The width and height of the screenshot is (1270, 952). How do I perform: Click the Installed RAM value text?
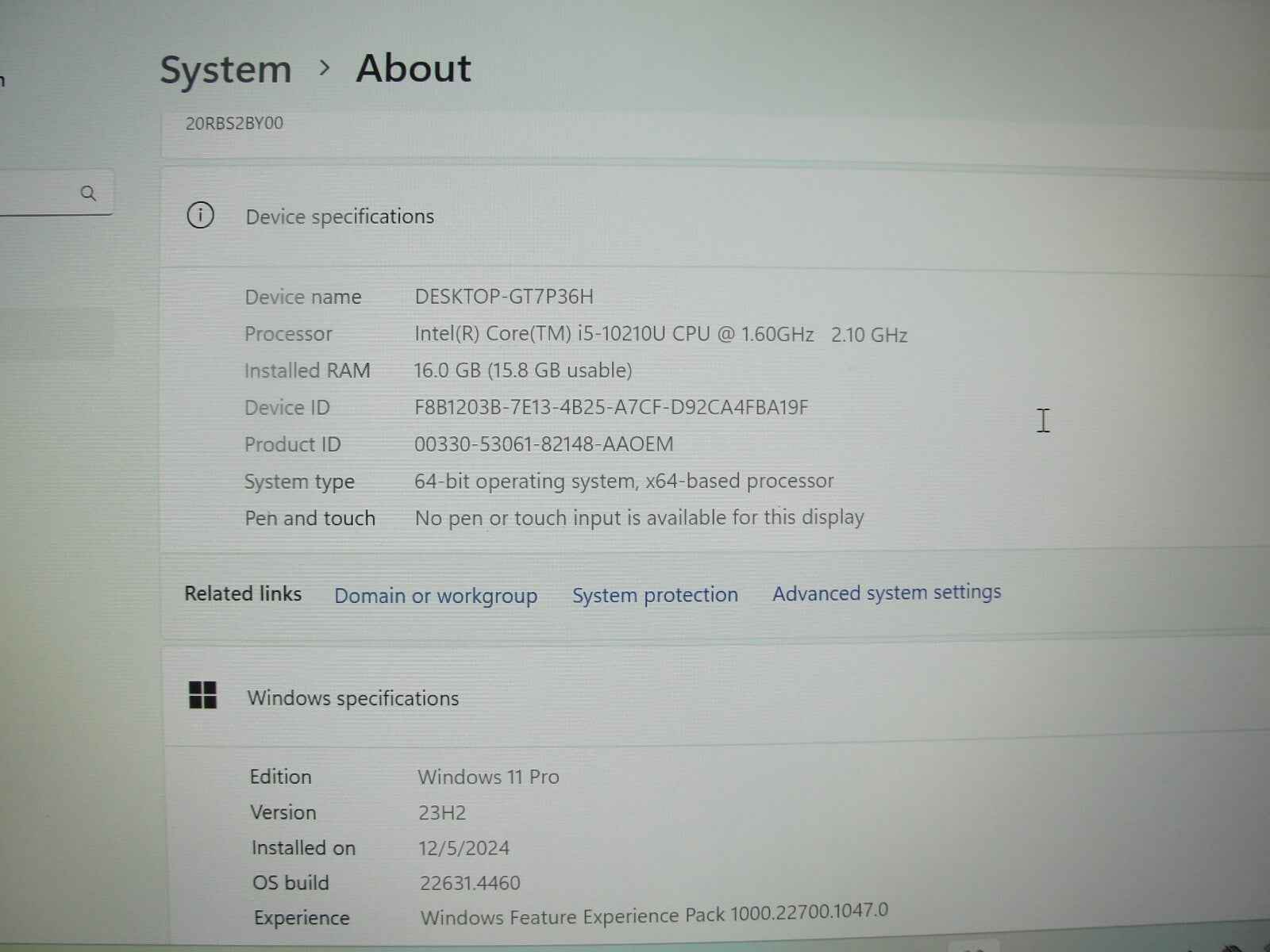(x=524, y=370)
